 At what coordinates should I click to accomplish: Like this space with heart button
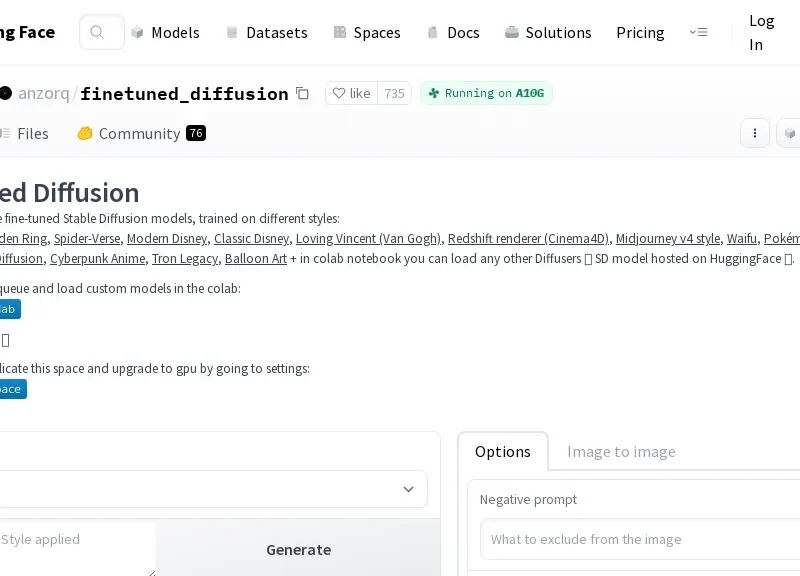pyautogui.click(x=352, y=93)
